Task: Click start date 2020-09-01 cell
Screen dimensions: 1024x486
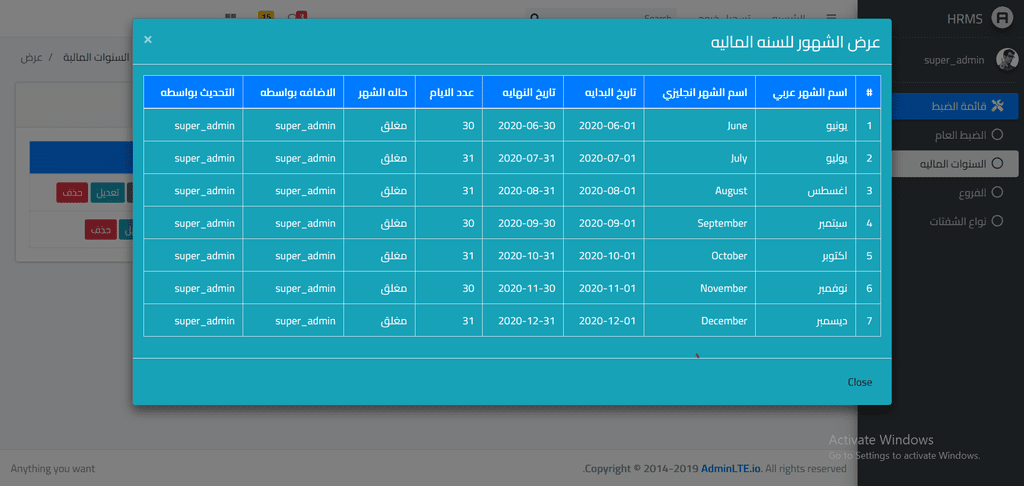Action: 603,223
